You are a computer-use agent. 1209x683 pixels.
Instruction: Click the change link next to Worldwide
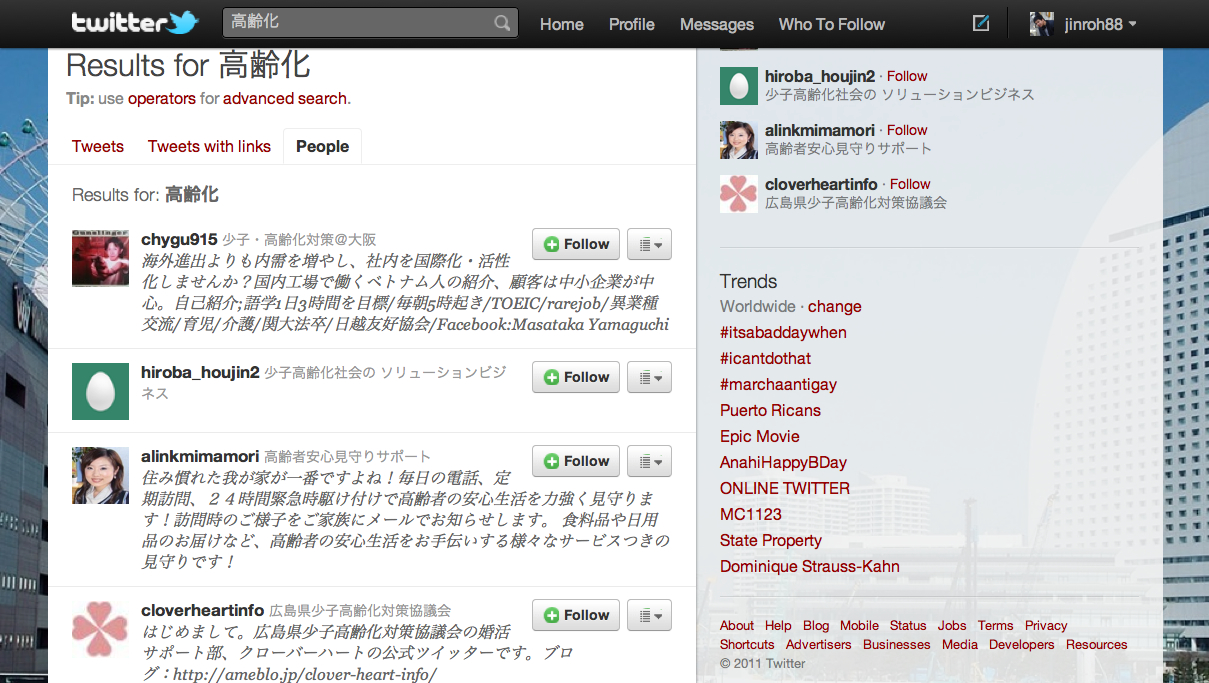click(834, 306)
